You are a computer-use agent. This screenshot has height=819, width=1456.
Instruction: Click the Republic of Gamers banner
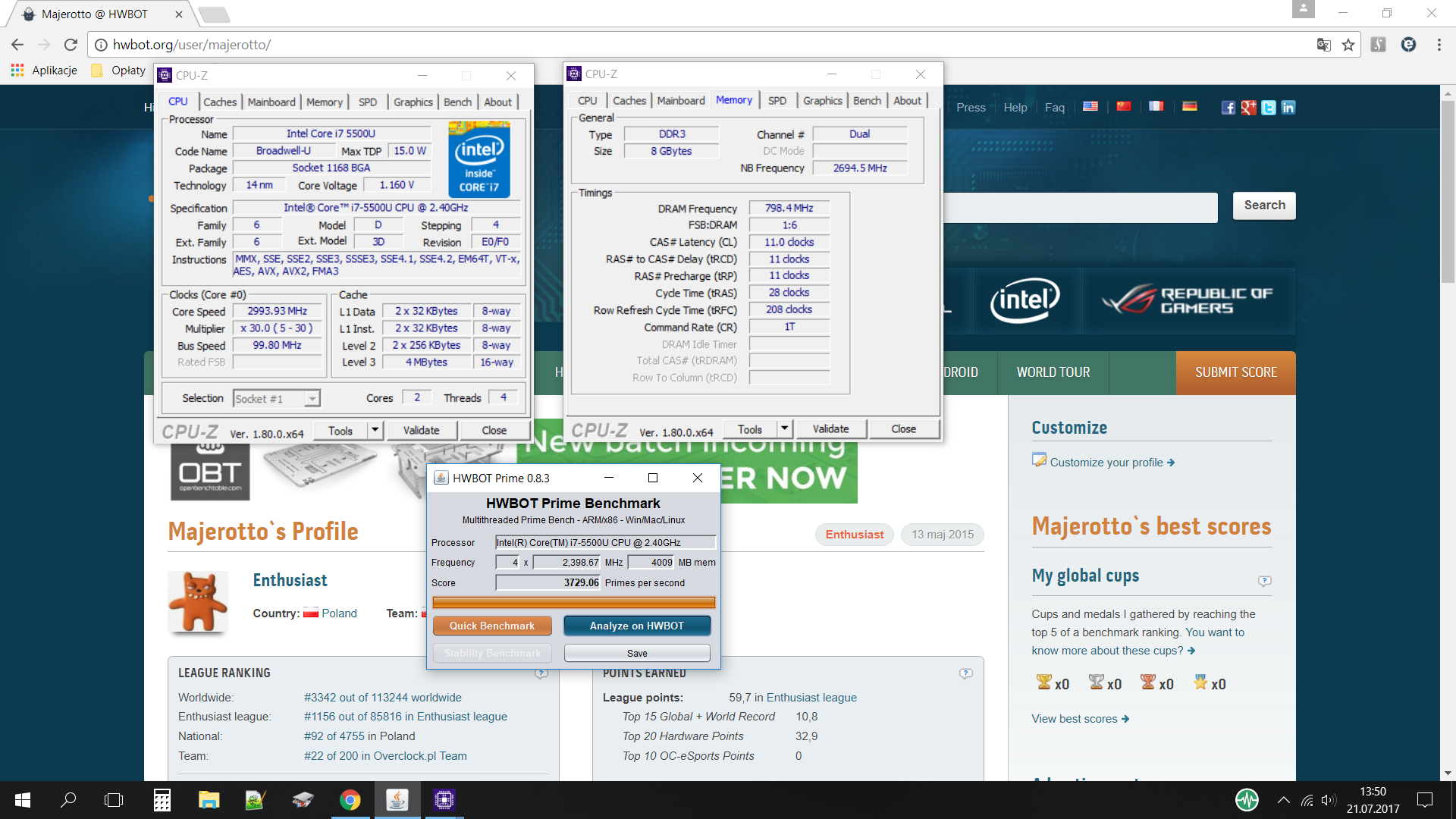pyautogui.click(x=1188, y=301)
